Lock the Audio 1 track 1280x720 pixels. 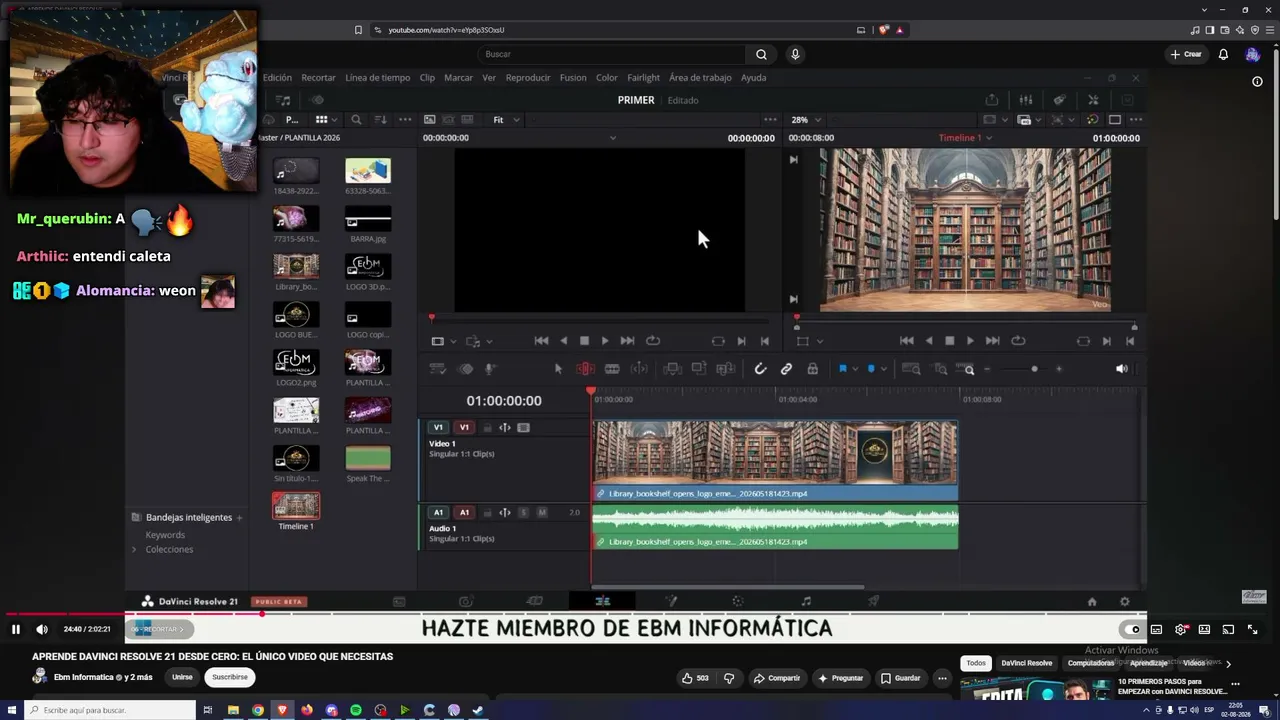(x=487, y=513)
